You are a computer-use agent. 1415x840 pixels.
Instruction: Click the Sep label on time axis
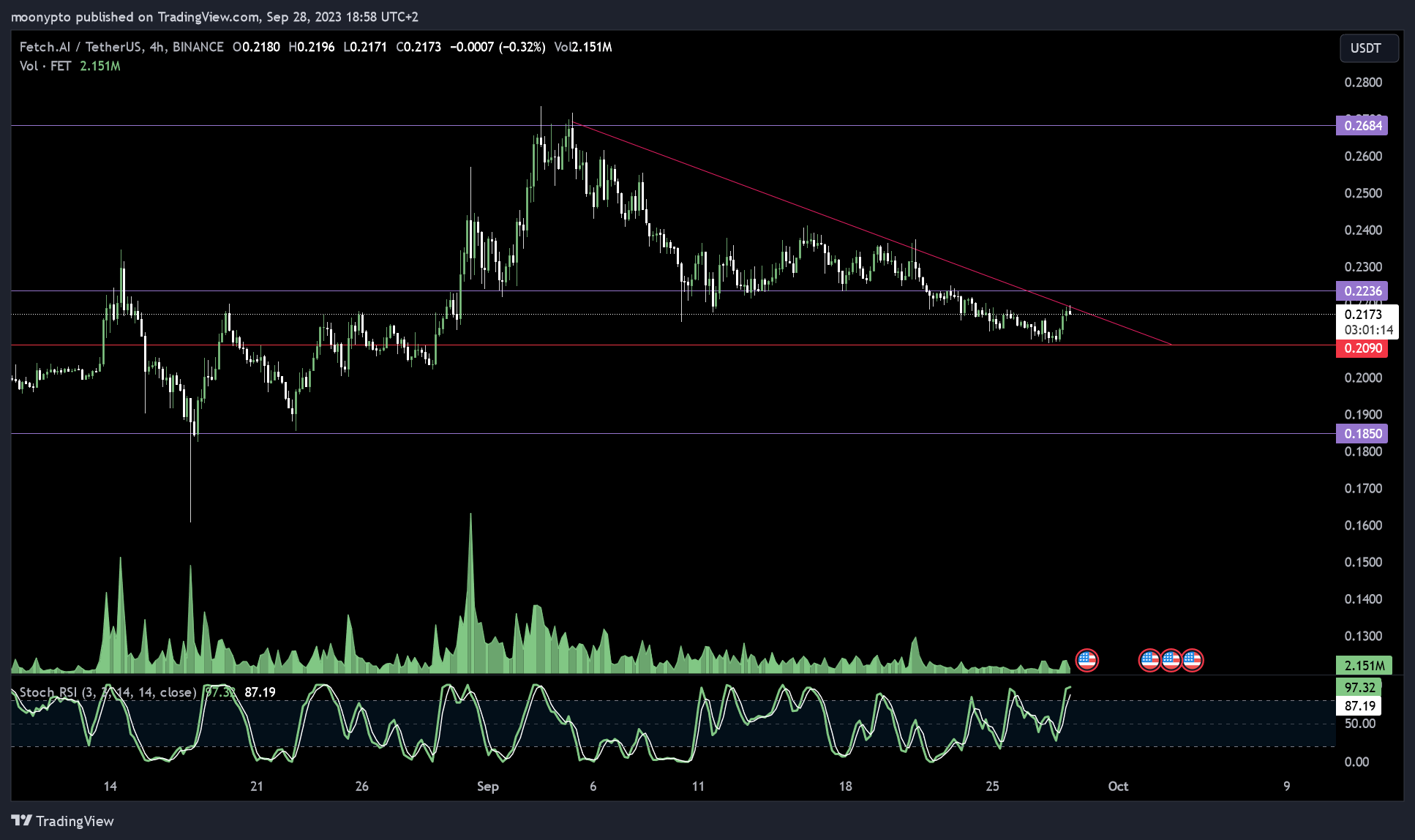[488, 787]
